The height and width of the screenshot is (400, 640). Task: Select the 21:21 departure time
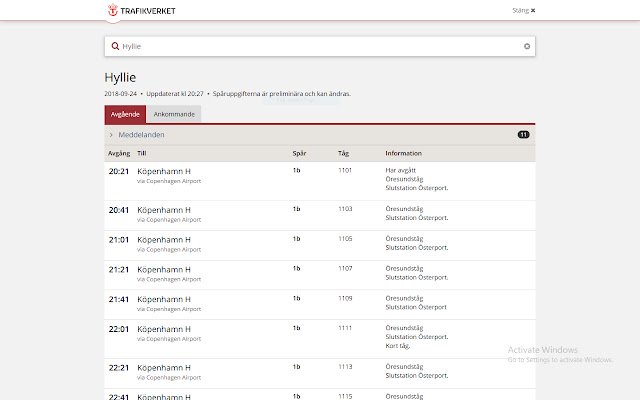[x=119, y=270]
